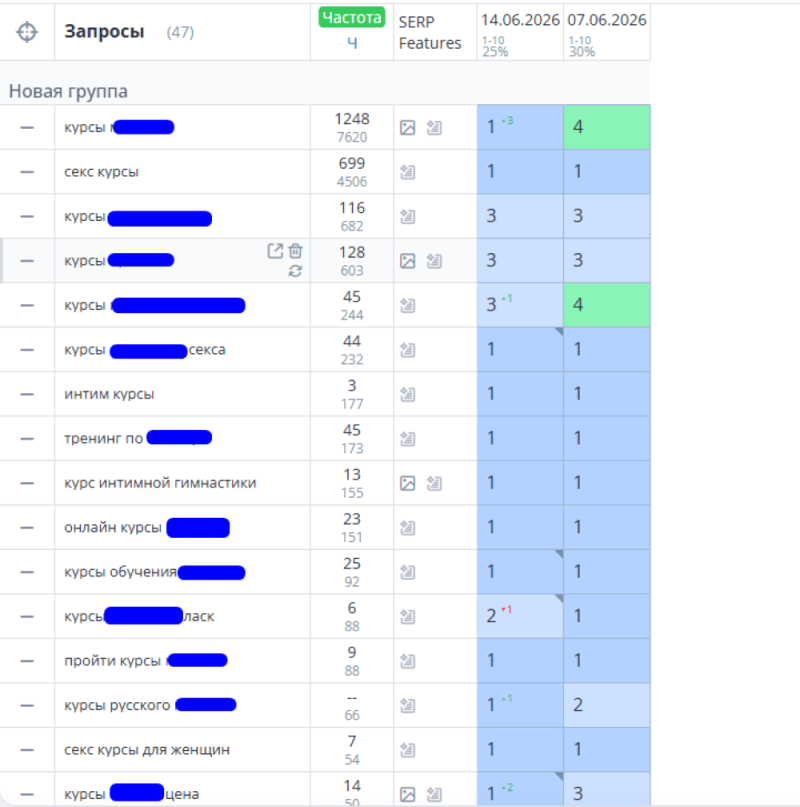Image resolution: width=800 pixels, height=807 pixels.
Task: Click the snippet icon in the "курсы русского" row
Action: (408, 706)
